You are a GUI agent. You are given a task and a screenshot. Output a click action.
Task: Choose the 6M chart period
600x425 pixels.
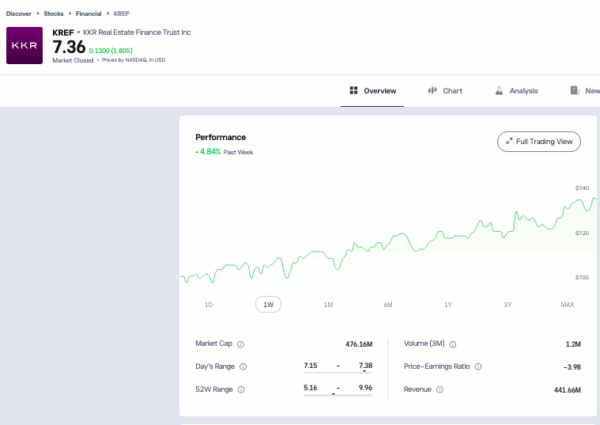388,305
